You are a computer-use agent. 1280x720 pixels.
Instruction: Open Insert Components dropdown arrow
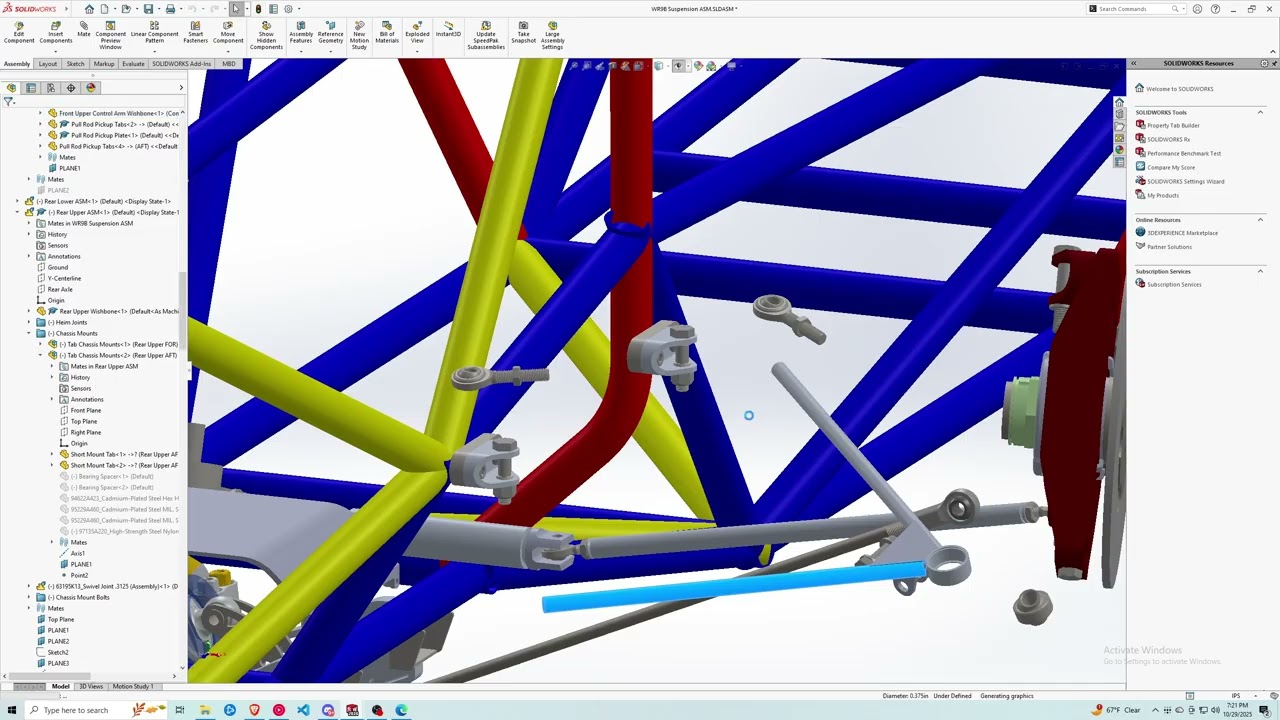point(56,51)
